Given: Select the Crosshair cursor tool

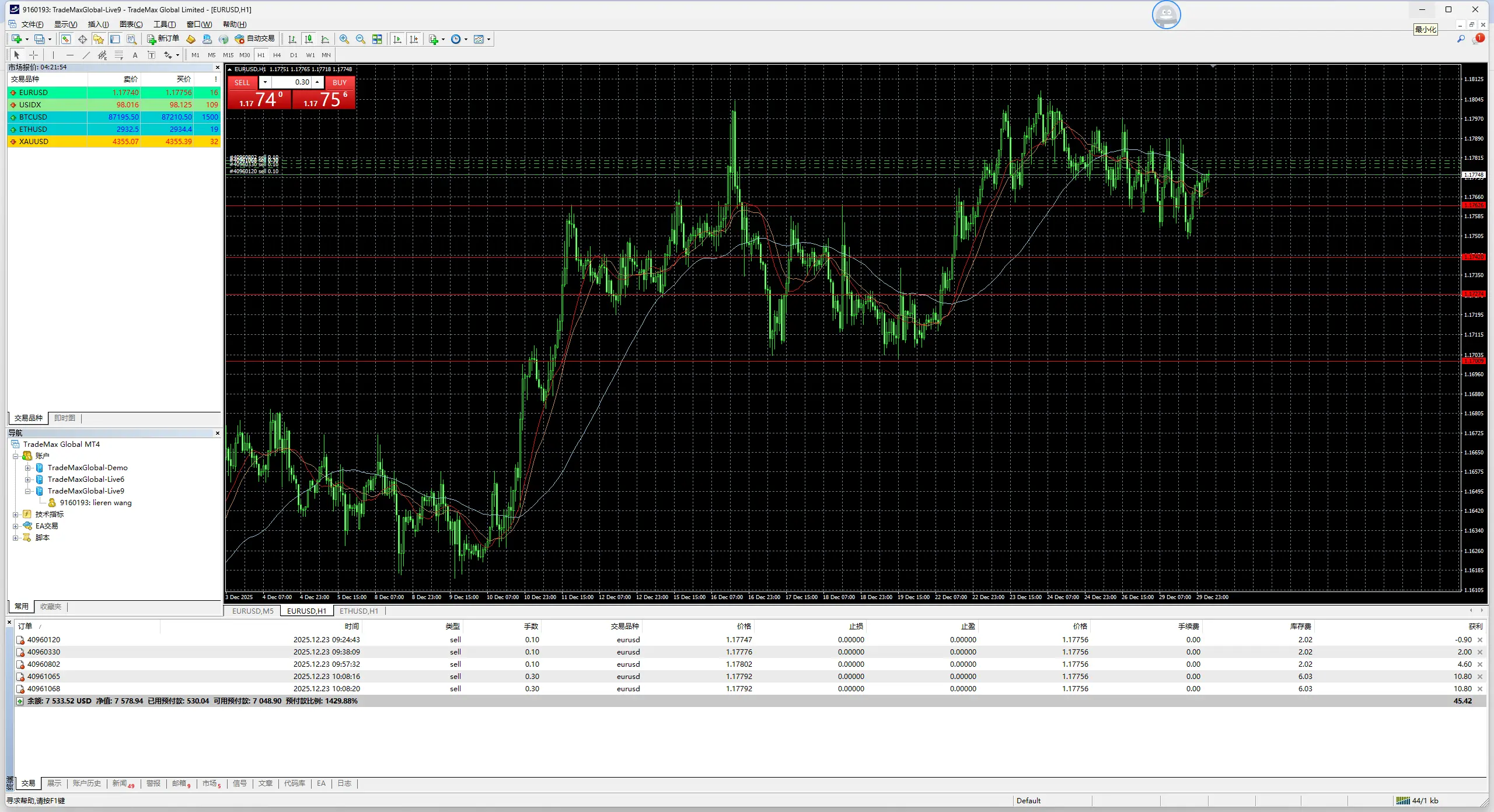Looking at the screenshot, I should point(34,55).
